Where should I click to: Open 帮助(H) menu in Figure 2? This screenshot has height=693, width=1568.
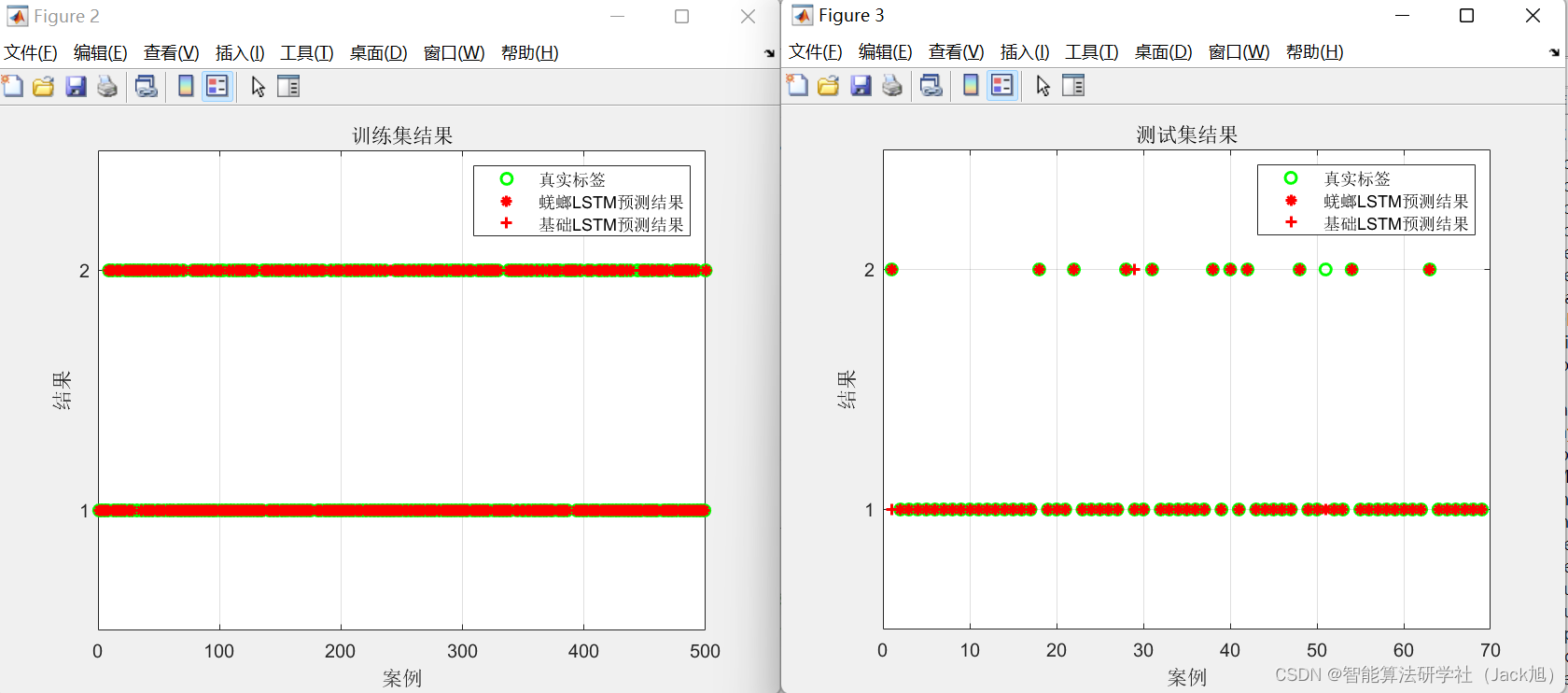[x=530, y=53]
